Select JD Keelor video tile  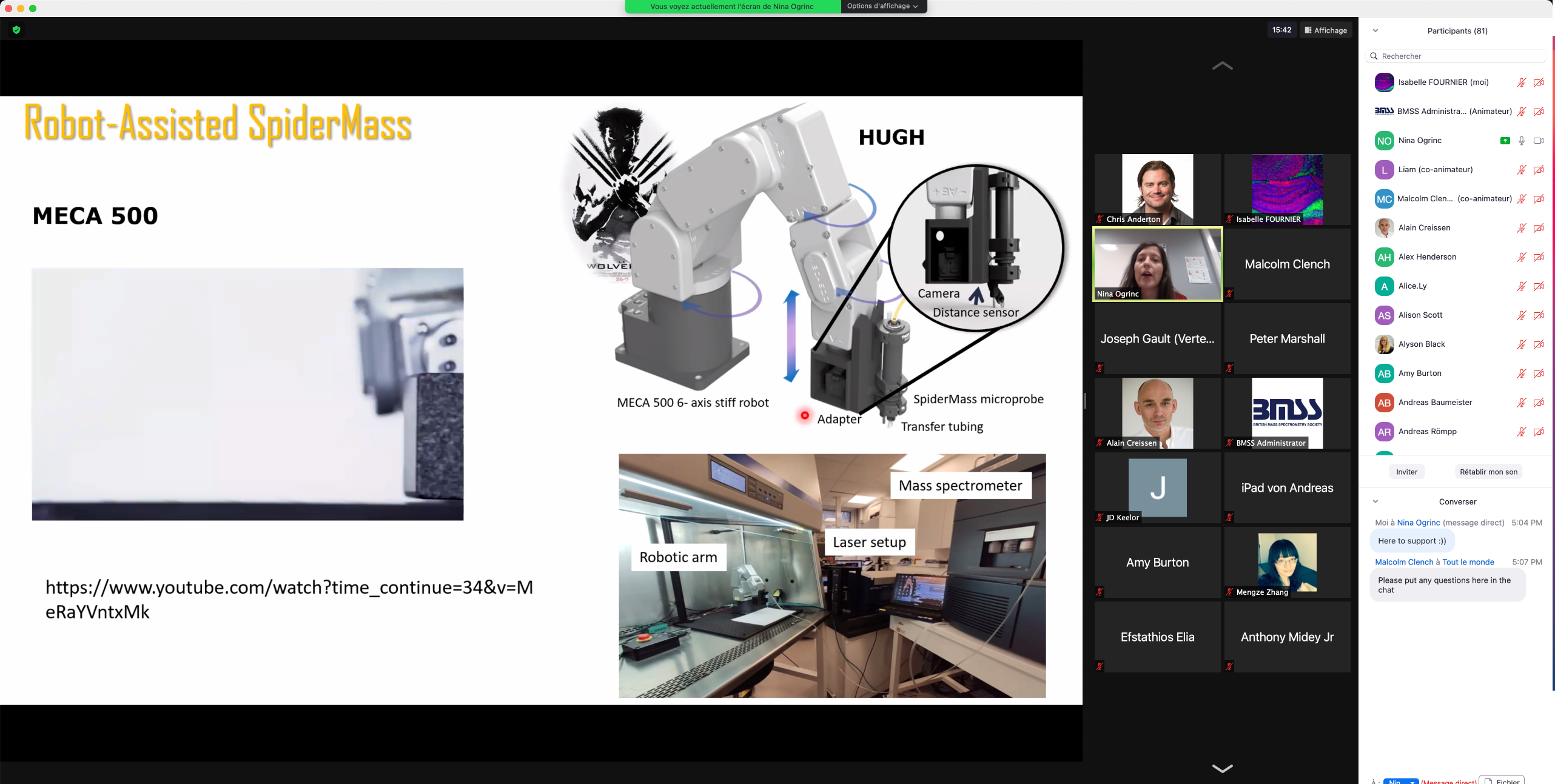[1157, 487]
